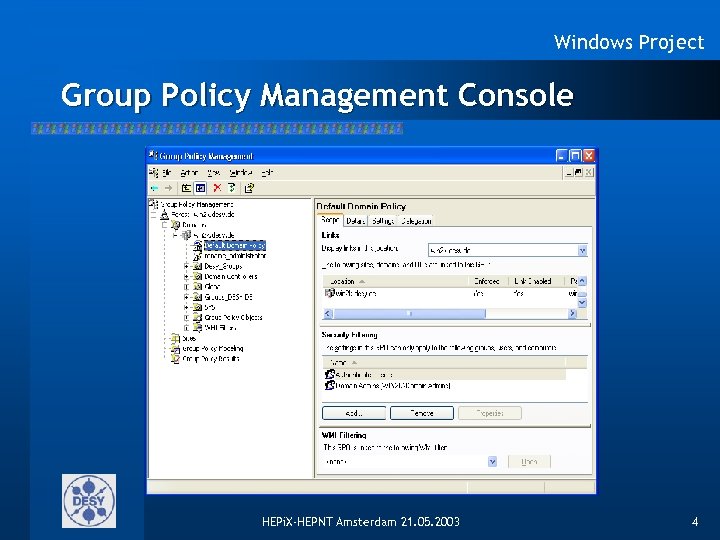Select Group Policy Results in the tree
This screenshot has width=720, height=540.
point(211,359)
